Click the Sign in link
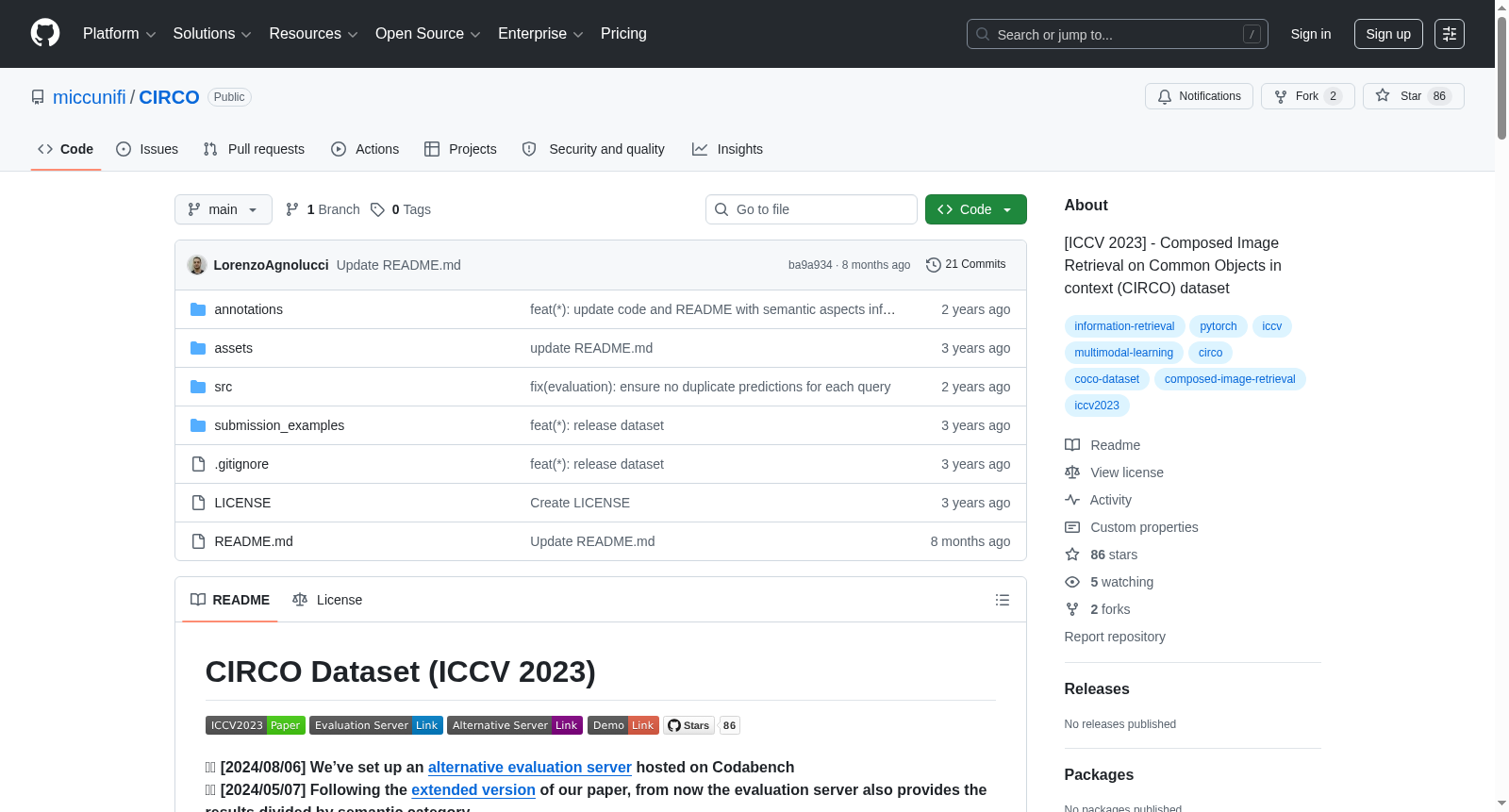The image size is (1509, 812). (x=1311, y=34)
